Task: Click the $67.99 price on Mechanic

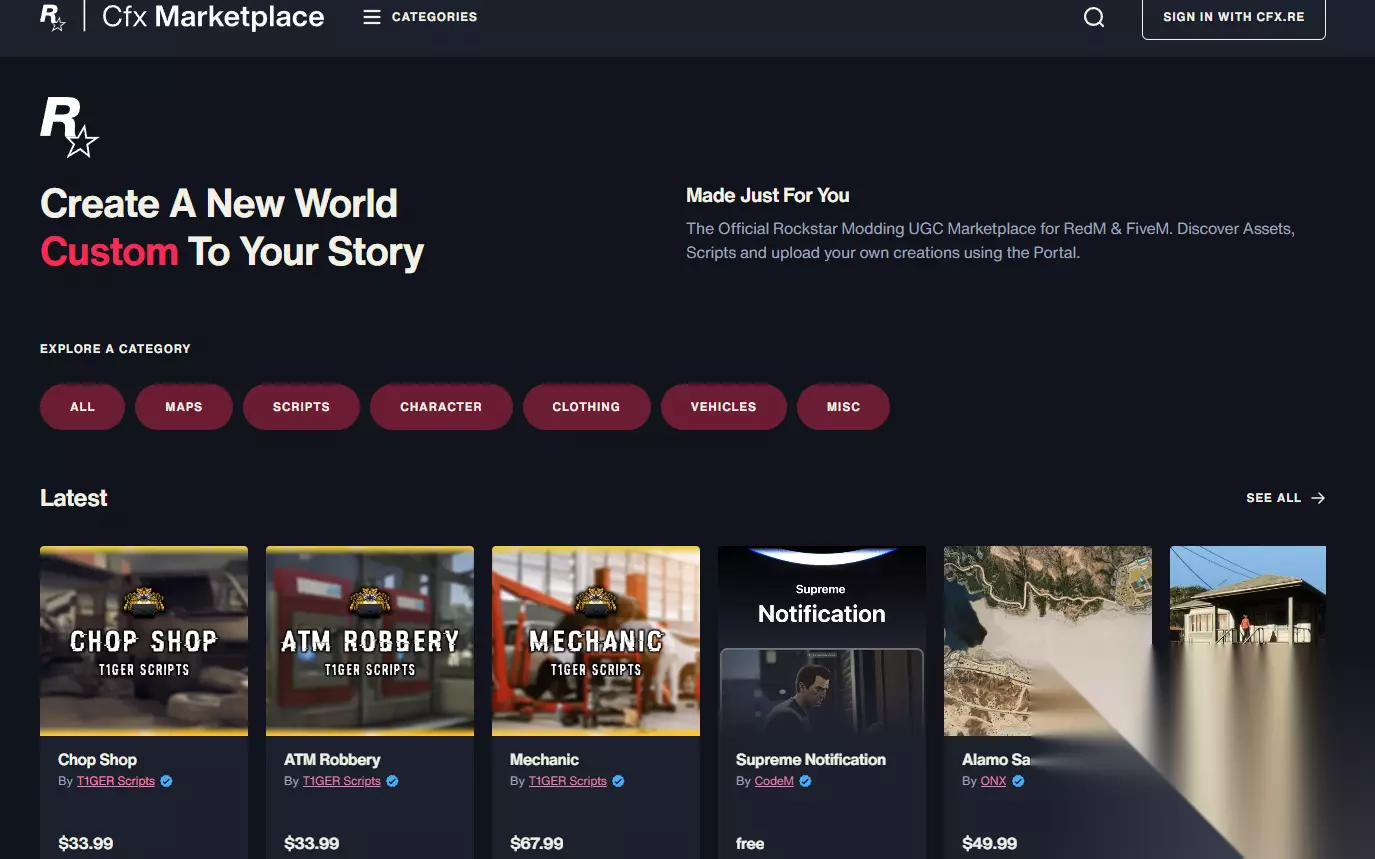Action: click(x=537, y=844)
